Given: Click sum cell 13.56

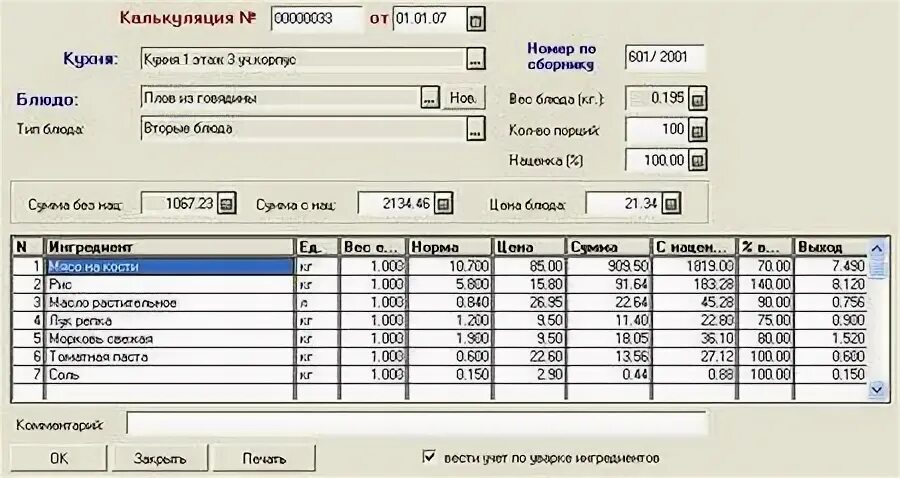Looking at the screenshot, I should pos(608,357).
